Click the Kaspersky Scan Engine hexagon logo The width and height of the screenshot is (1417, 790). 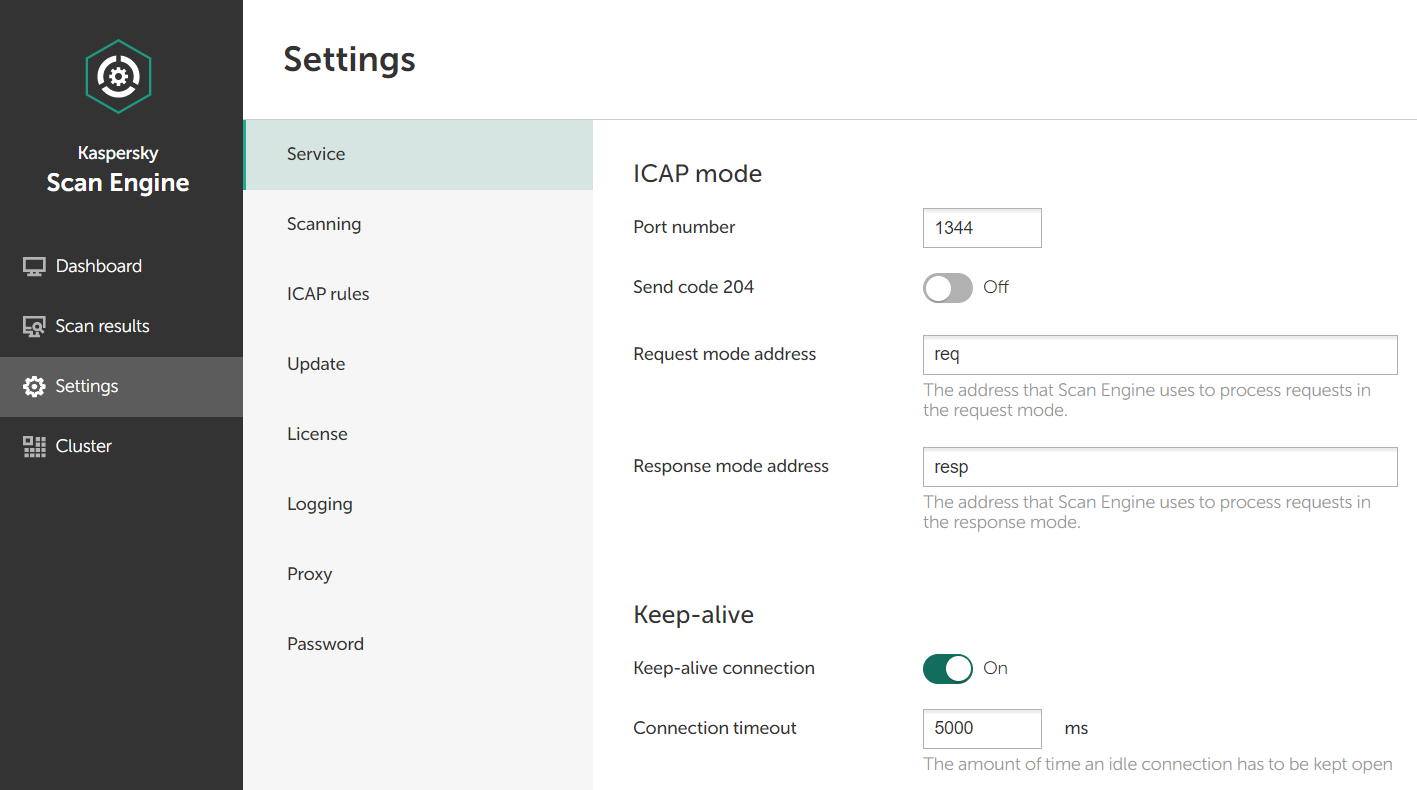[x=118, y=76]
